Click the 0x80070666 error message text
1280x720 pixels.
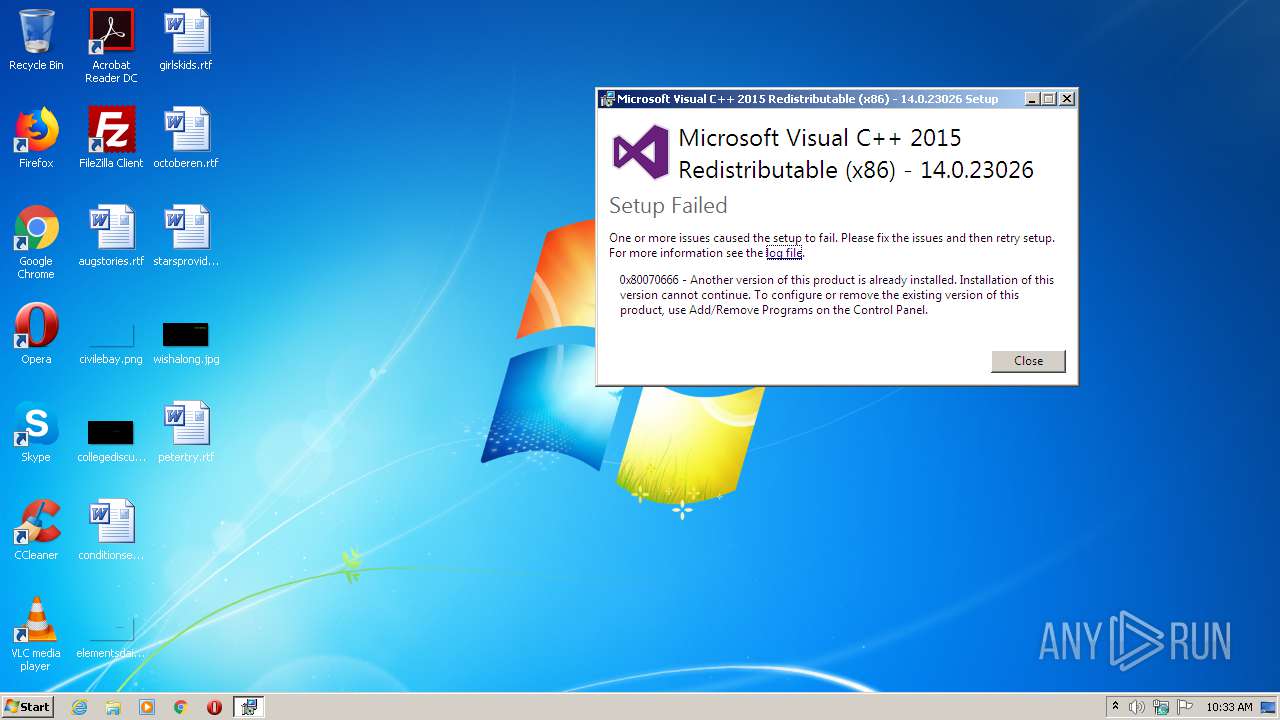pos(837,295)
